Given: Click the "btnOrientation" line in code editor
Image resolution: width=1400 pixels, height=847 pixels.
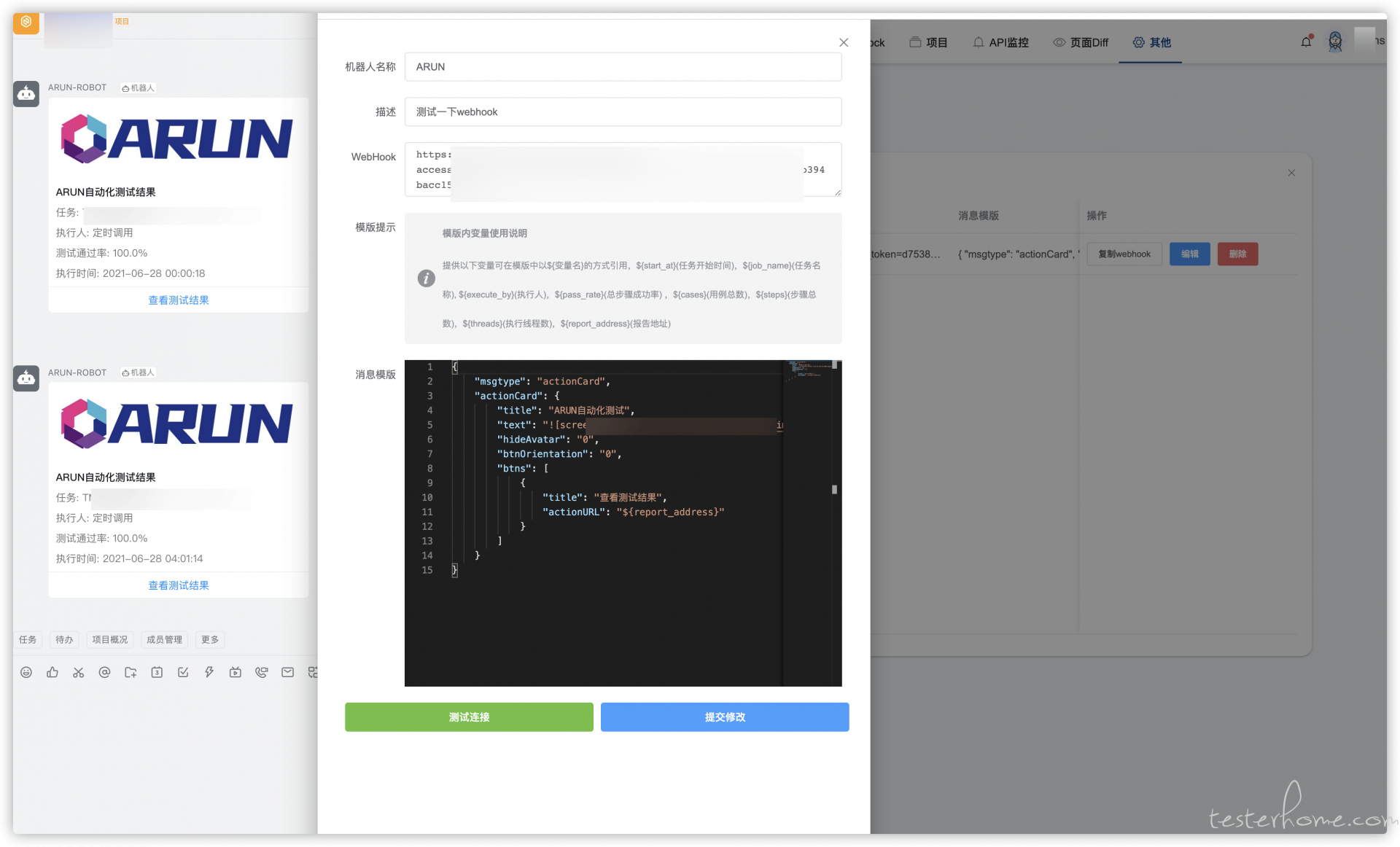Looking at the screenshot, I should point(559,453).
